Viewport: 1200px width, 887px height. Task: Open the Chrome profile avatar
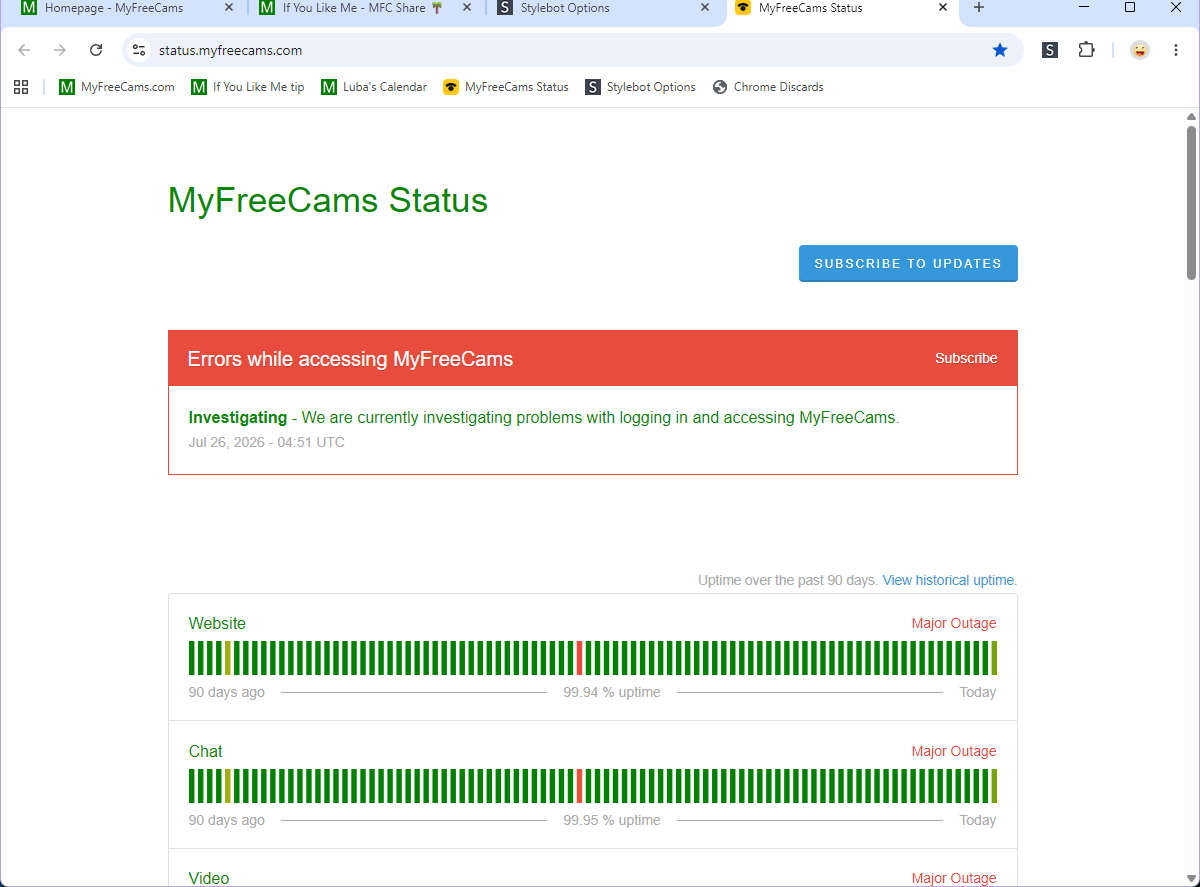1140,50
